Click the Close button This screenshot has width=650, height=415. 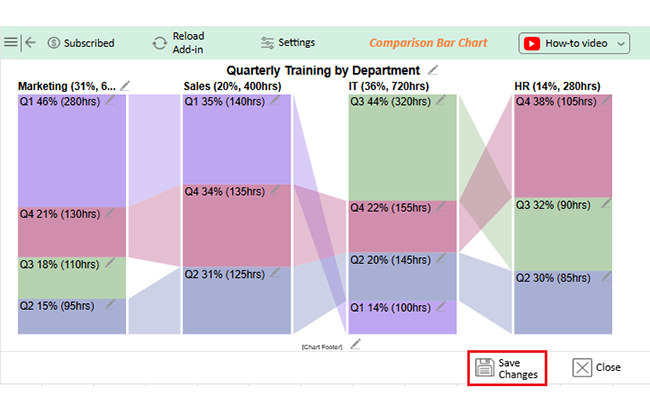point(597,367)
